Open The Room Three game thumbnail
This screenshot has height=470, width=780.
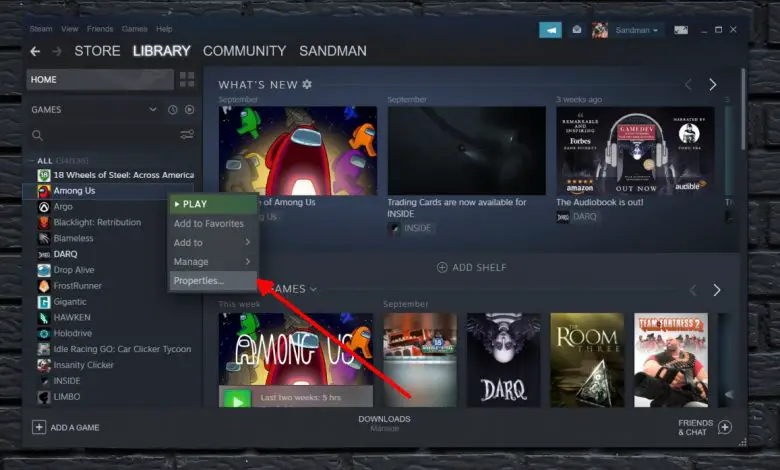tap(587, 360)
